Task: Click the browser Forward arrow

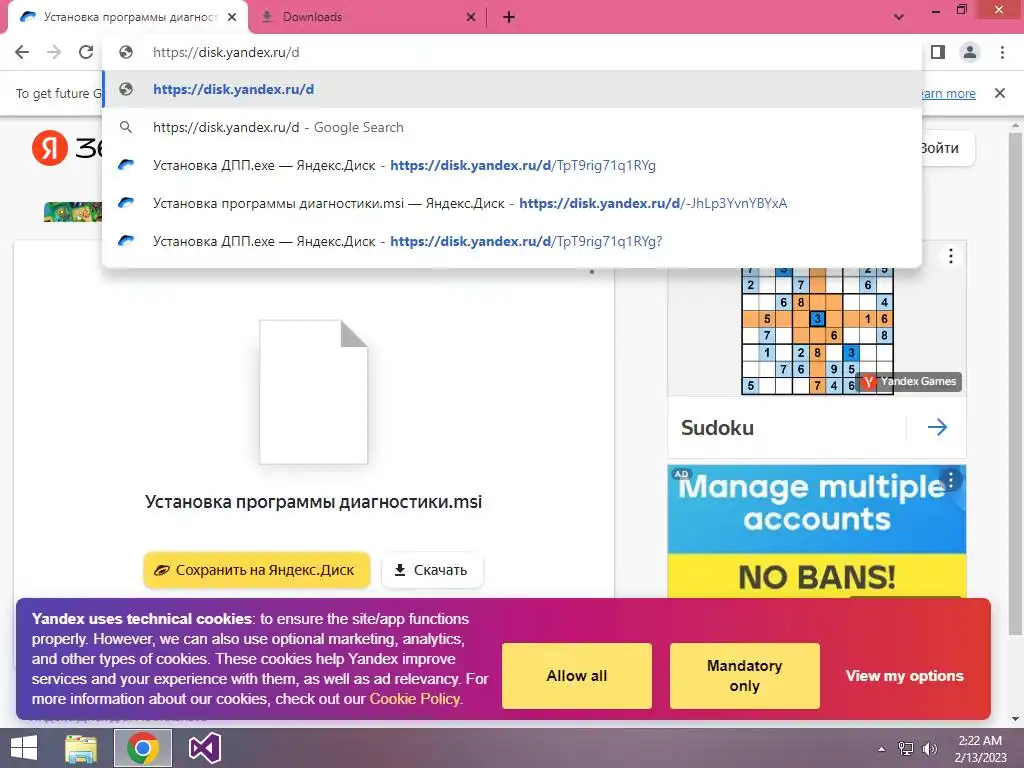Action: (54, 52)
